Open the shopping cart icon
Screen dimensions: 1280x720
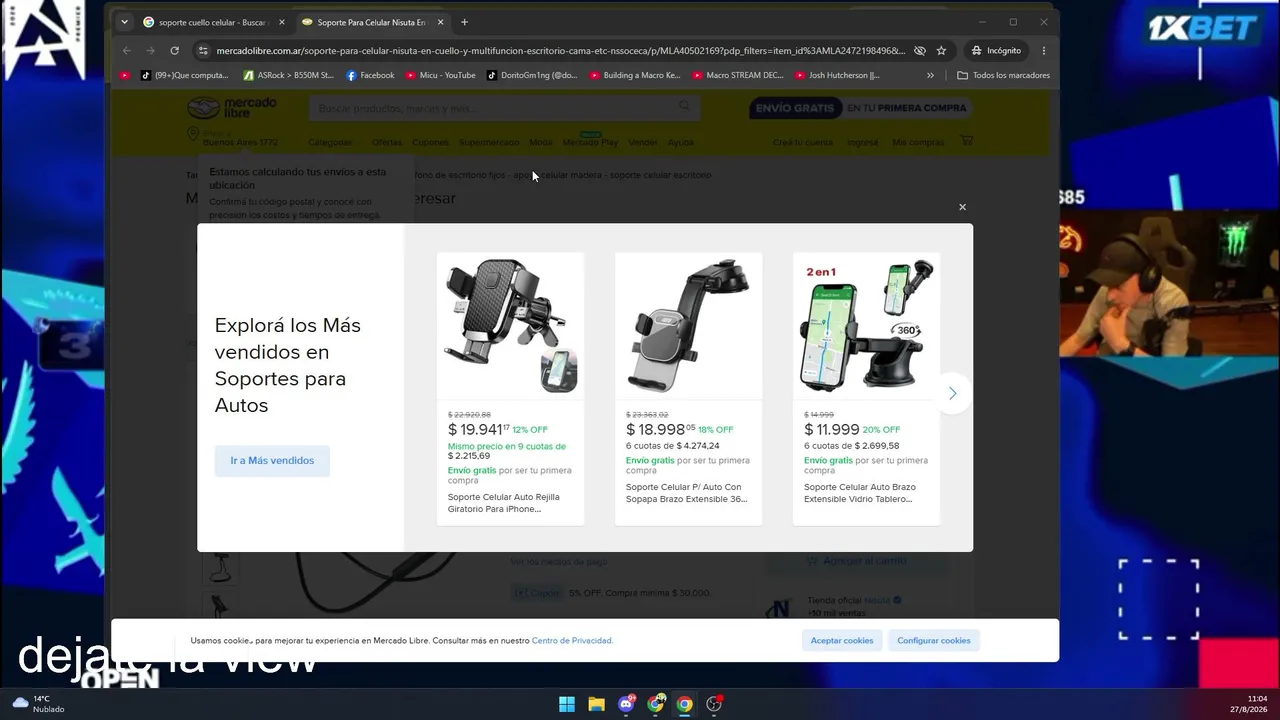click(x=966, y=141)
